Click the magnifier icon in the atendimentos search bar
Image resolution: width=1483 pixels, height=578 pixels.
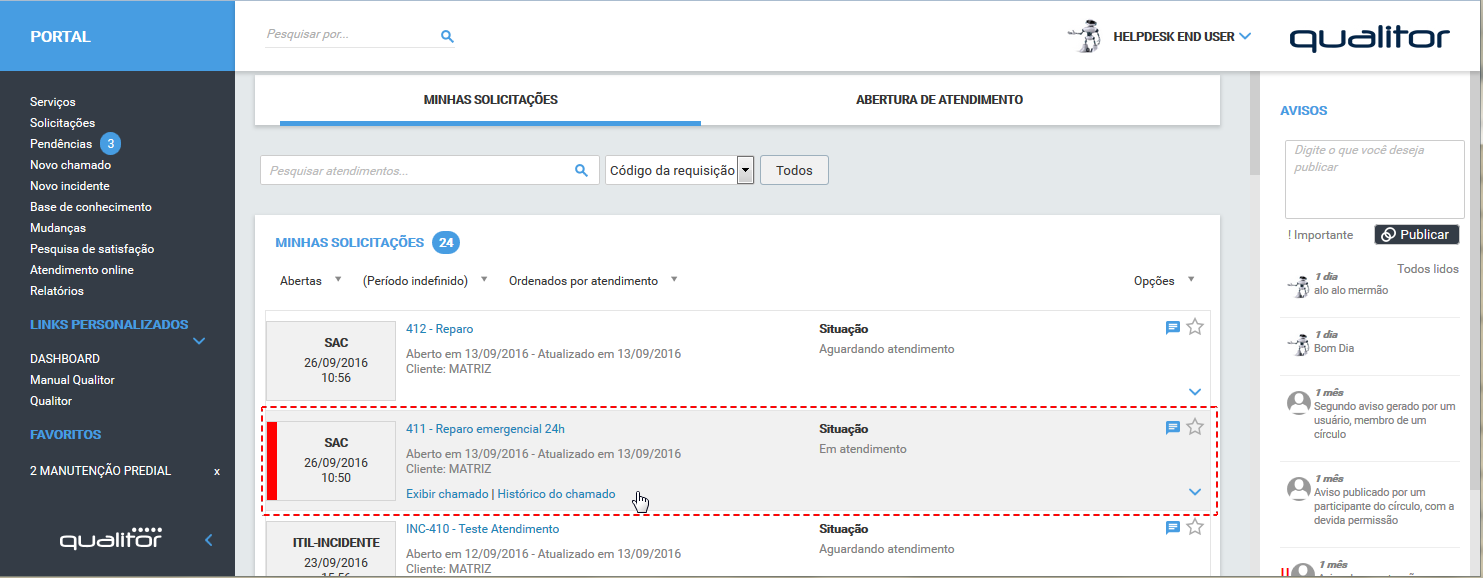580,170
